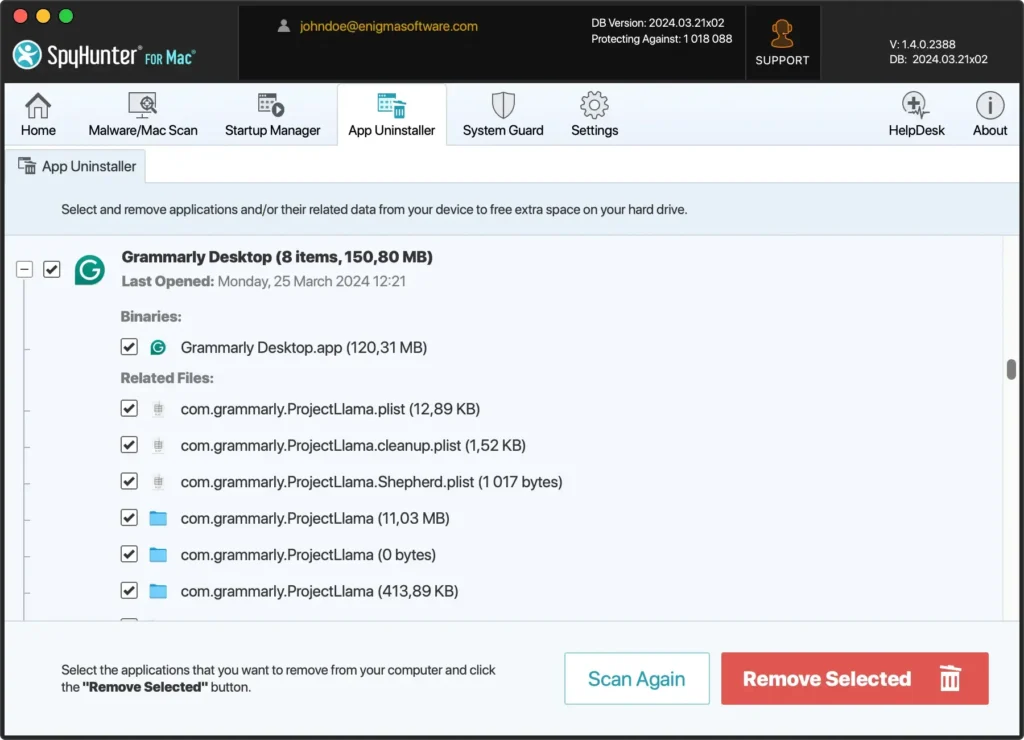Screen dimensions: 1024x740
Task: Open the About info icon
Action: [990, 106]
